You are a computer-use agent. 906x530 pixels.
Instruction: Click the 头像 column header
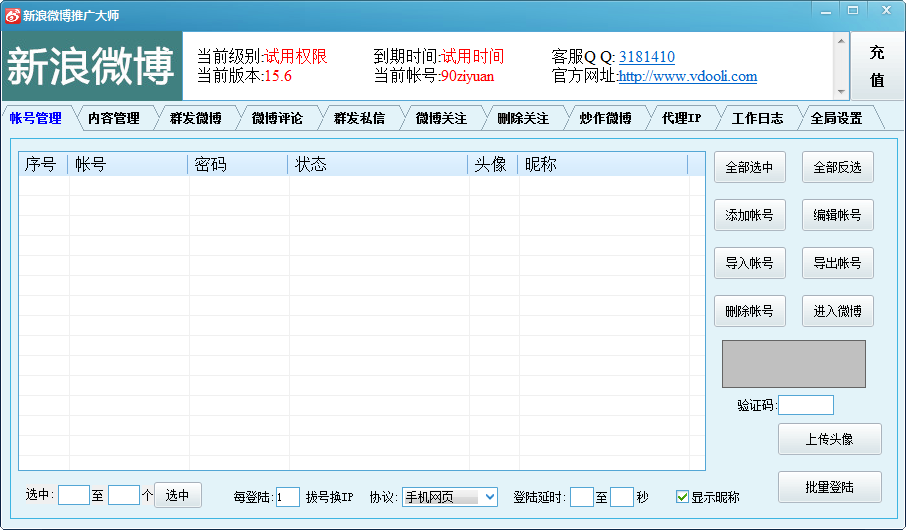493,165
